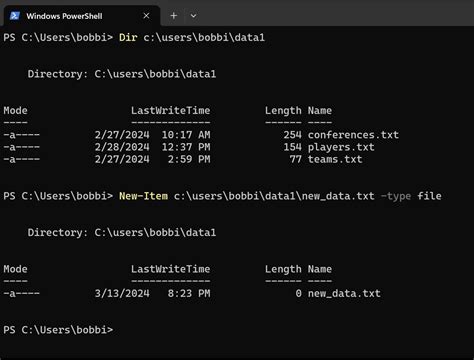The width and height of the screenshot is (474, 360).
Task: Expand the new tab profile dropdown chevron
Action: click(x=193, y=16)
